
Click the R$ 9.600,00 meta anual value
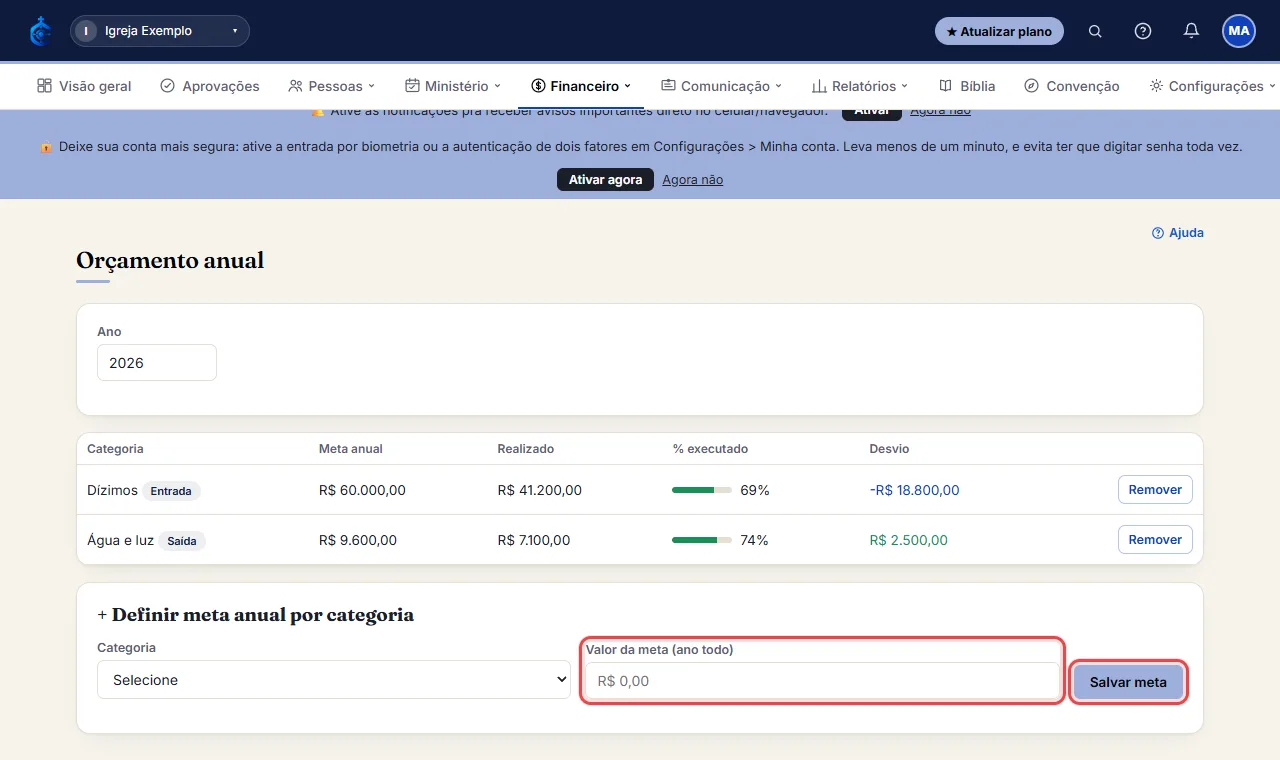358,540
